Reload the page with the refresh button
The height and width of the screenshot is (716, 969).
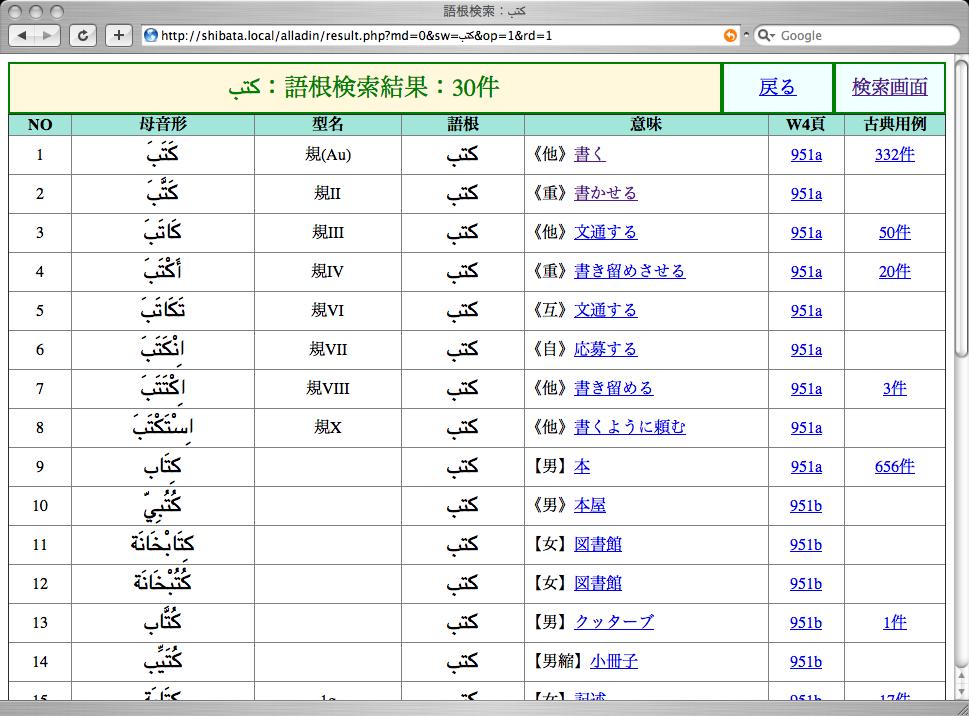coord(83,35)
